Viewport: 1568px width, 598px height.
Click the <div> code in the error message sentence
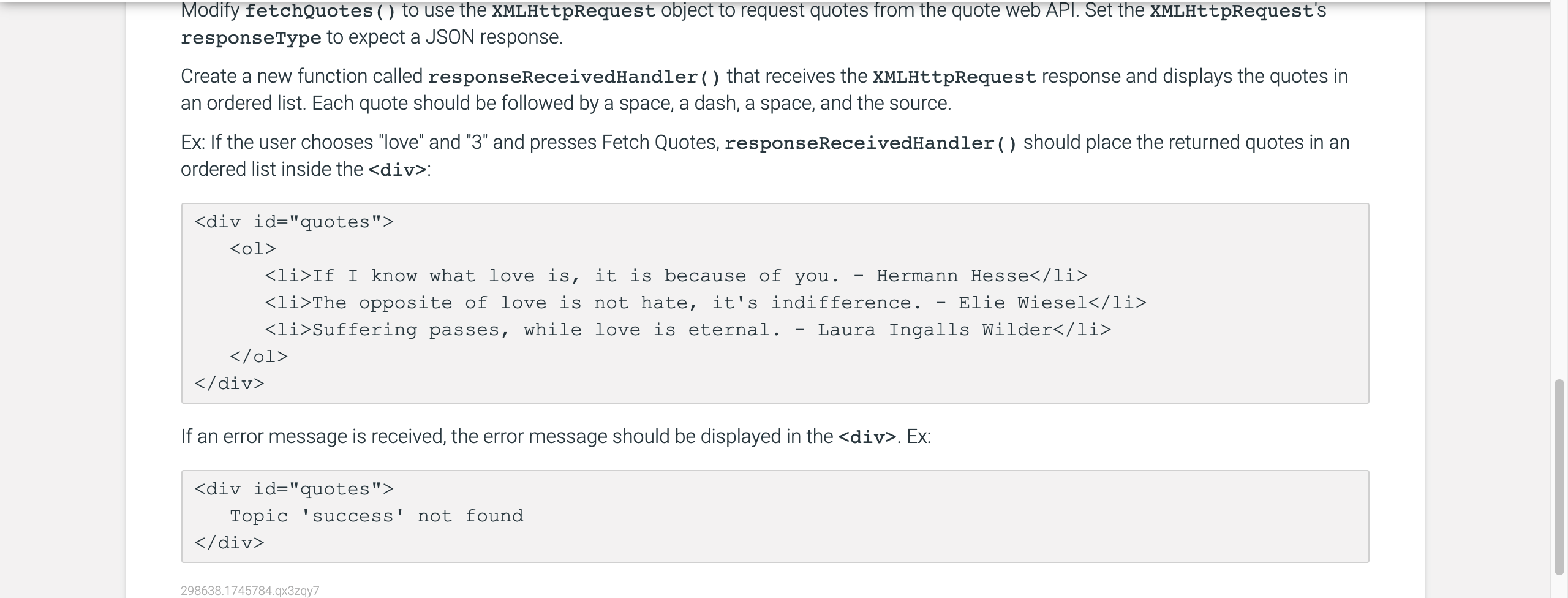pyautogui.click(x=867, y=437)
